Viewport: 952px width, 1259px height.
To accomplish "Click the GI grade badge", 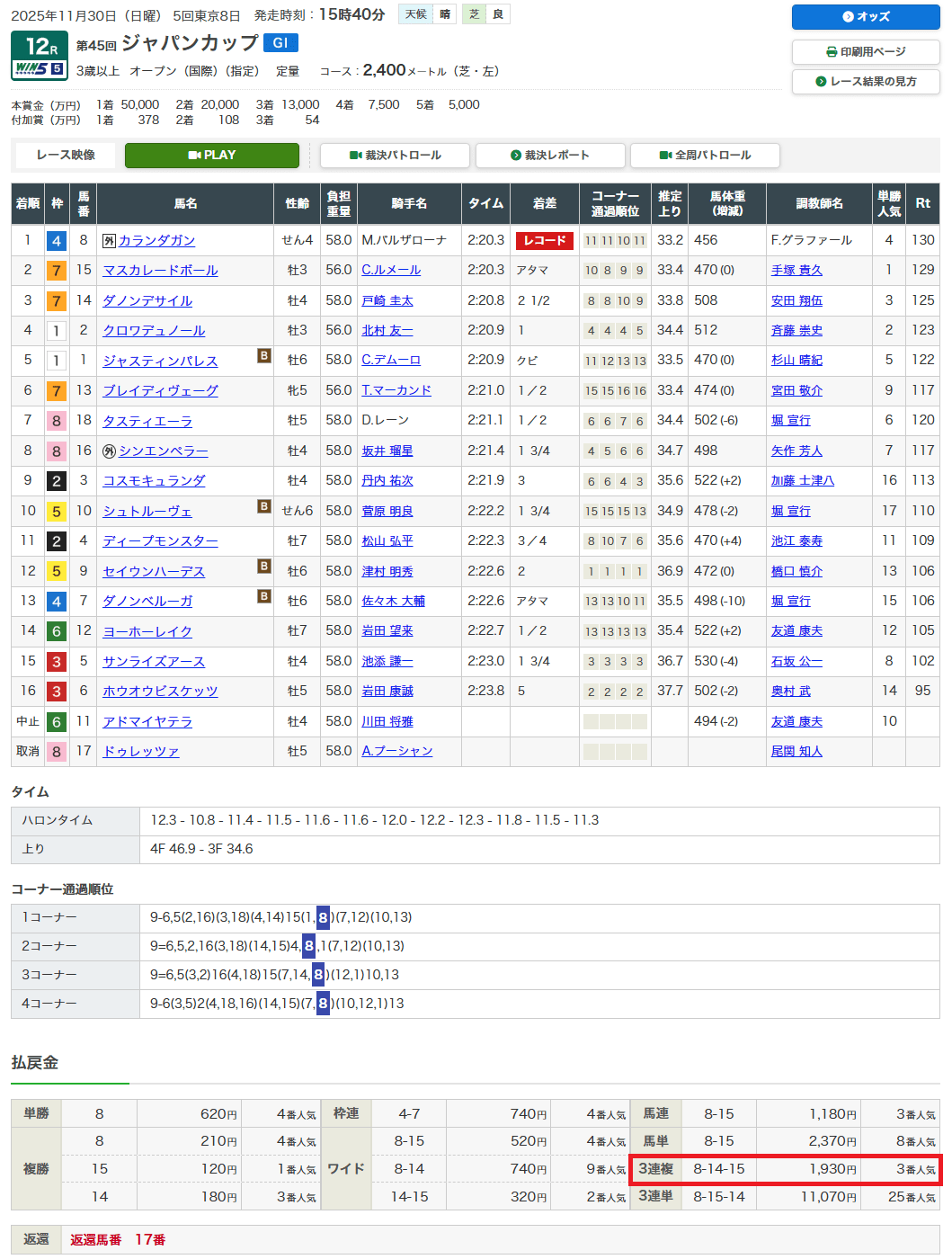I will (280, 43).
